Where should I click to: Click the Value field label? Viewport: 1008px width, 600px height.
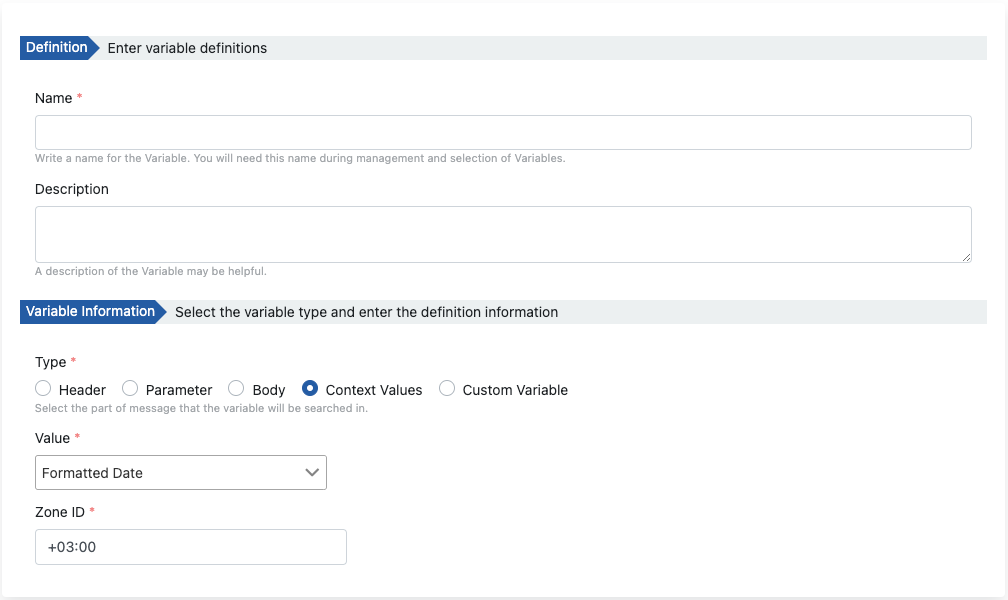pyautogui.click(x=52, y=438)
